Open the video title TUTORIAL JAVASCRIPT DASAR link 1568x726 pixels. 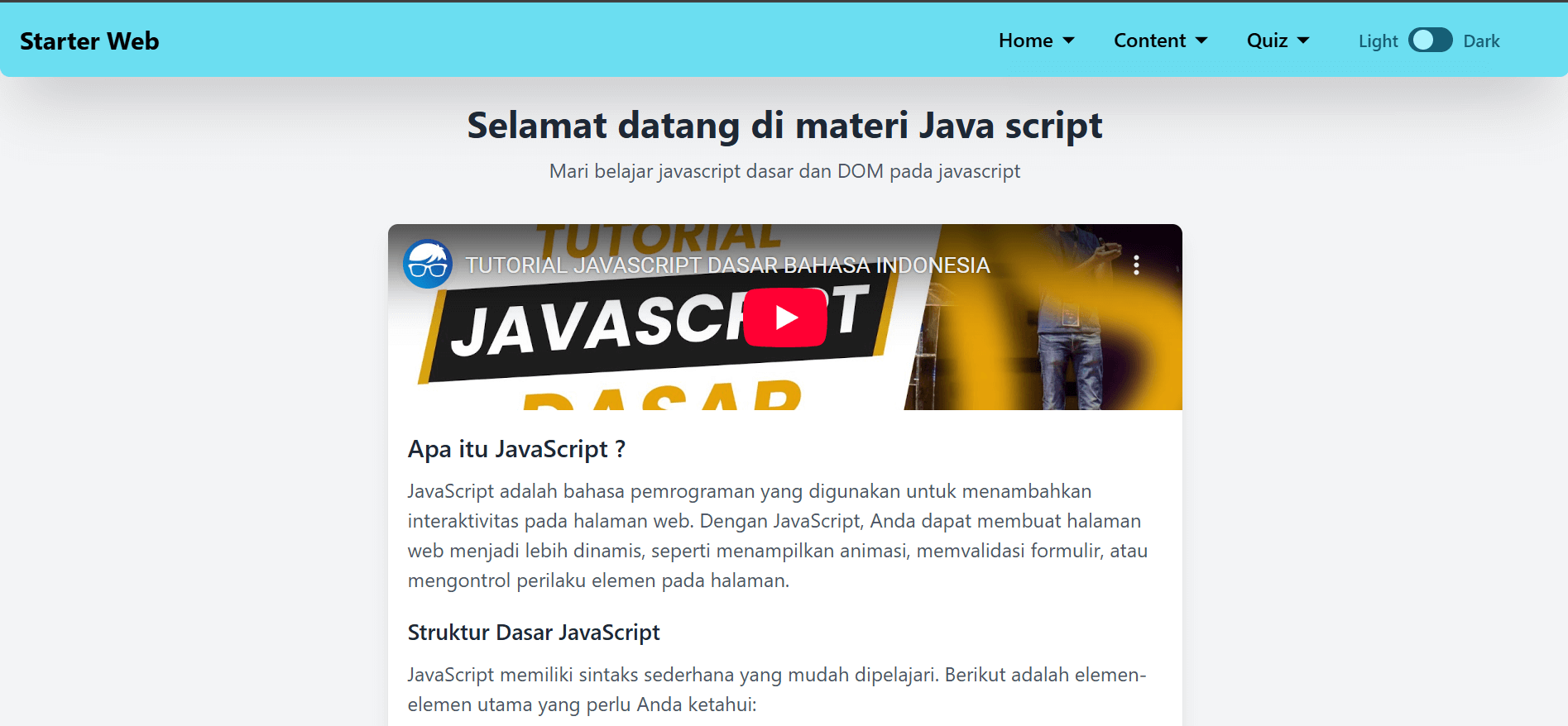727,265
